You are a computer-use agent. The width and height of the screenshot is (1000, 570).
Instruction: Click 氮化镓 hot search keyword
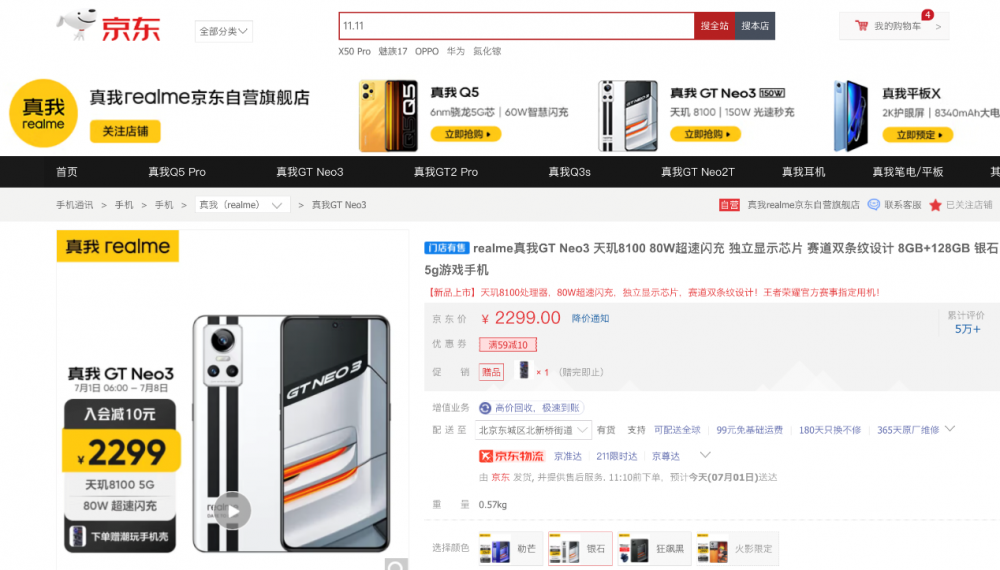(x=487, y=51)
